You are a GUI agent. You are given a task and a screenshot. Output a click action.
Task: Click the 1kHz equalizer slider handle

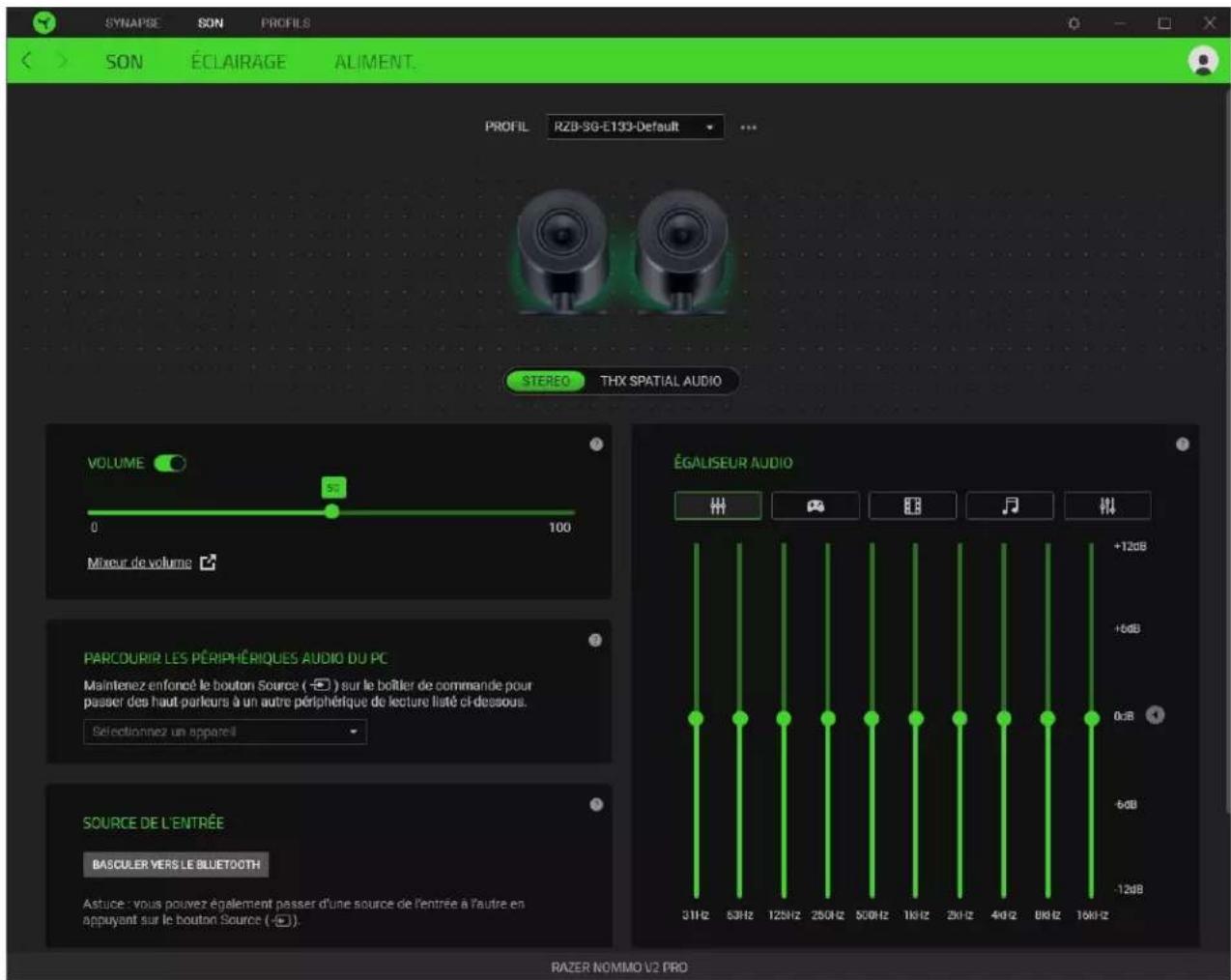pos(916,718)
